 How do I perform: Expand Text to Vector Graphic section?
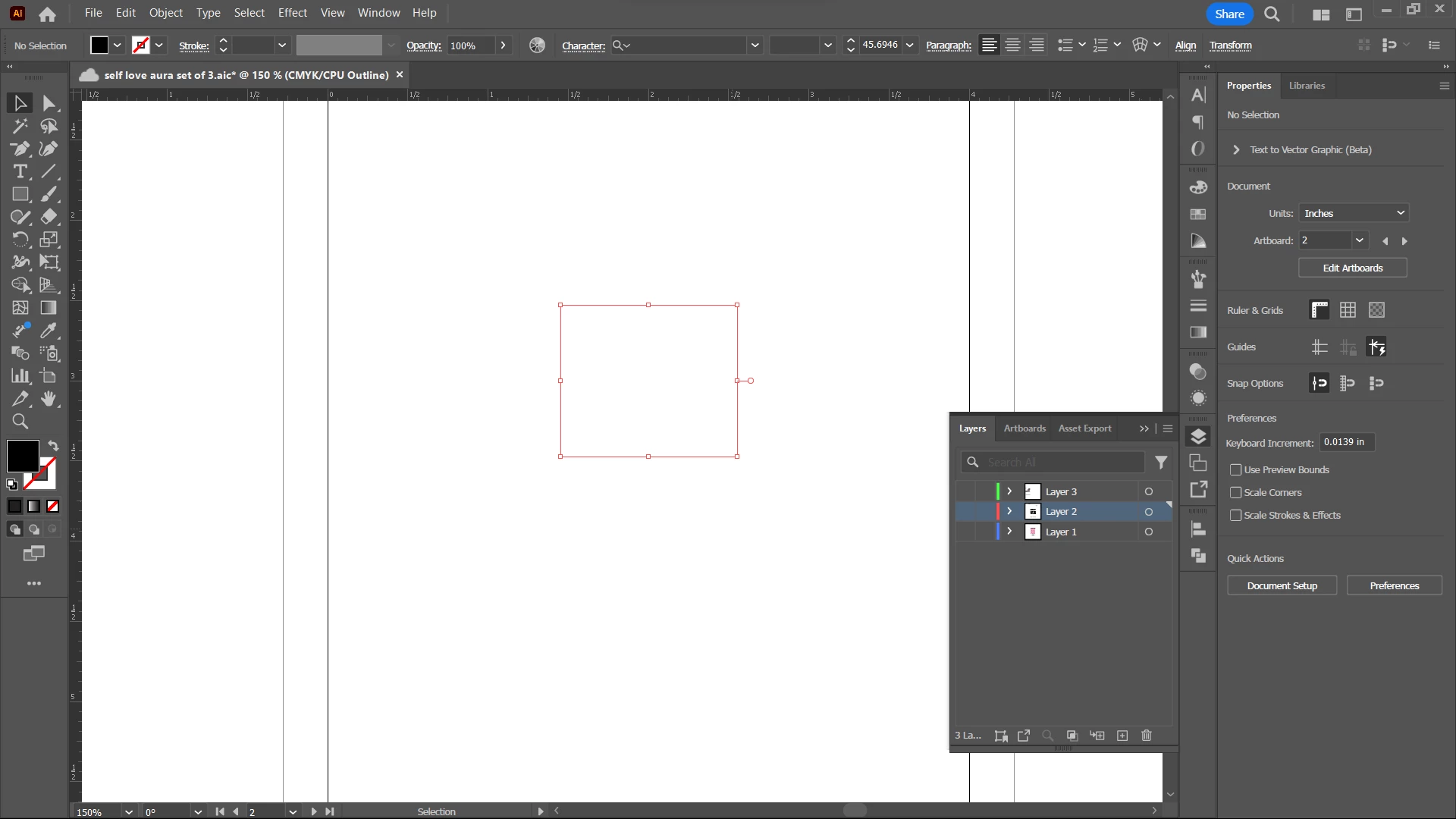1236,150
